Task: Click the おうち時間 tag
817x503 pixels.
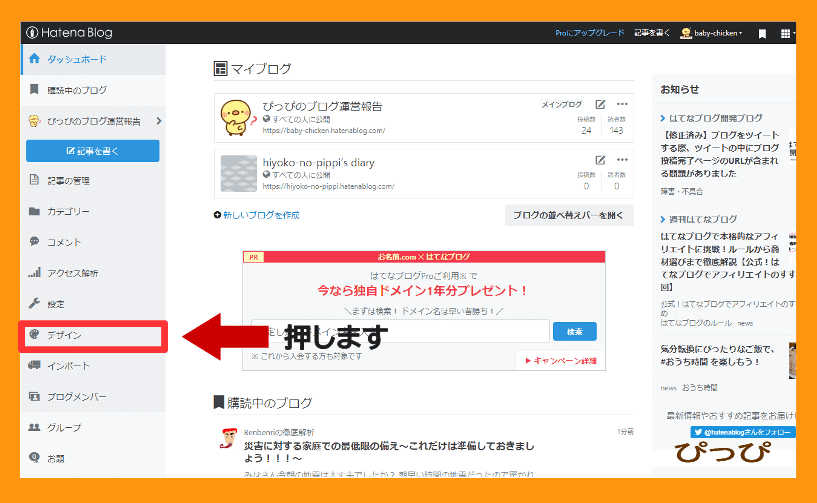Action: click(x=700, y=387)
